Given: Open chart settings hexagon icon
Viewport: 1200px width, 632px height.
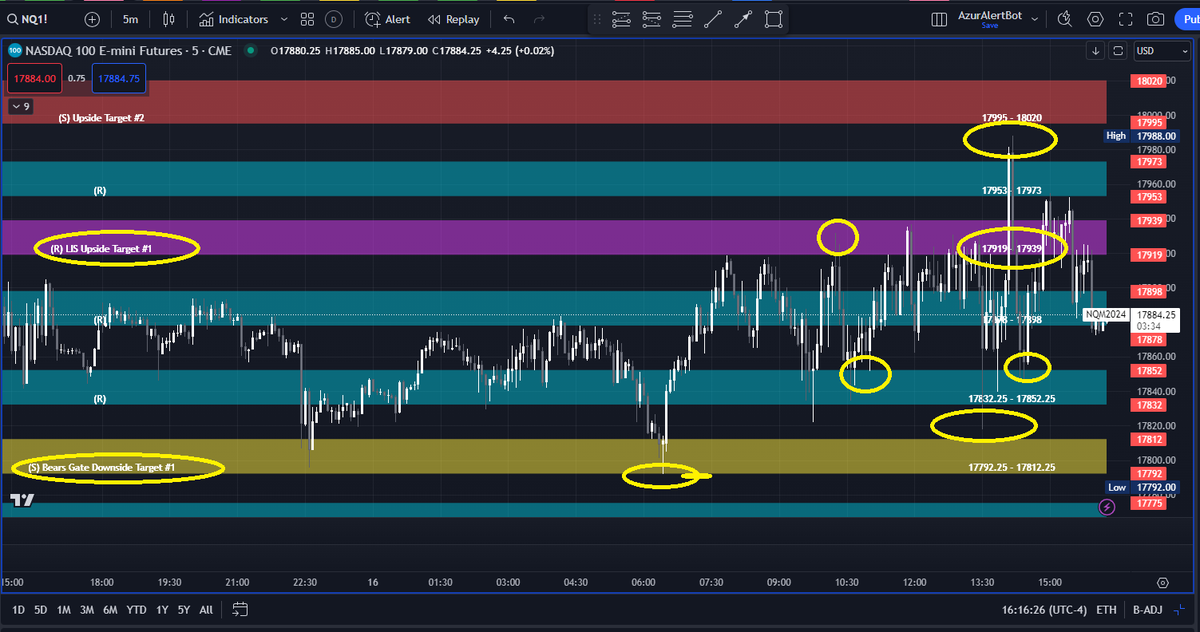Looking at the screenshot, I should (1096, 19).
